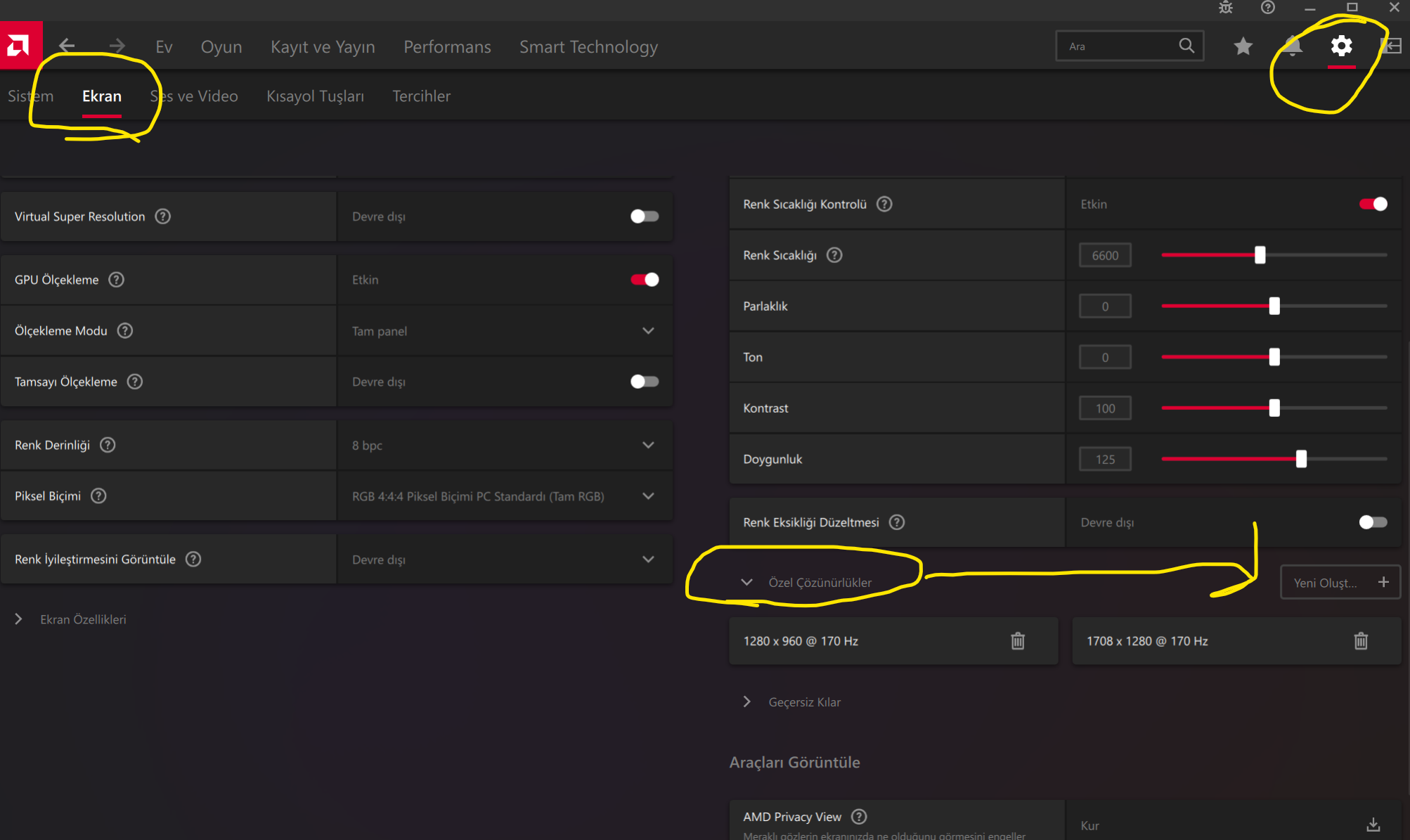Open the Kısayol Tuşları sub-tab

(x=315, y=96)
